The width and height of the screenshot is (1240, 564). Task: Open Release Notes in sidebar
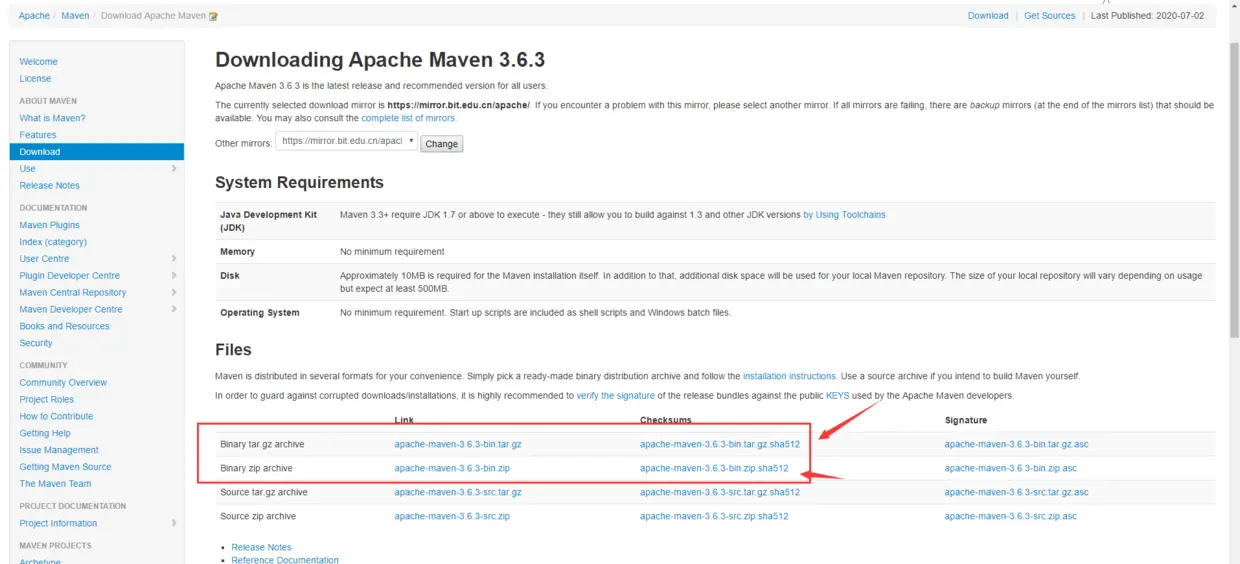[x=49, y=185]
